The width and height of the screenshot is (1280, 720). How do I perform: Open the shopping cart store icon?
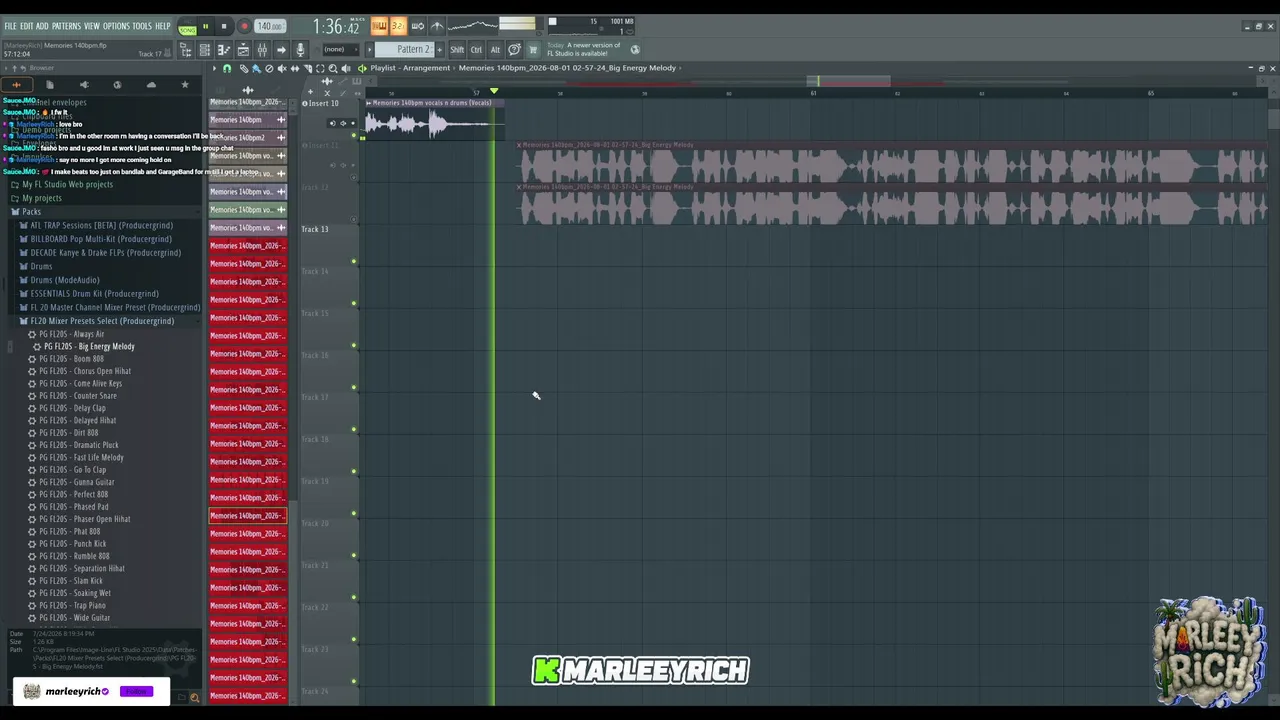click(x=533, y=50)
